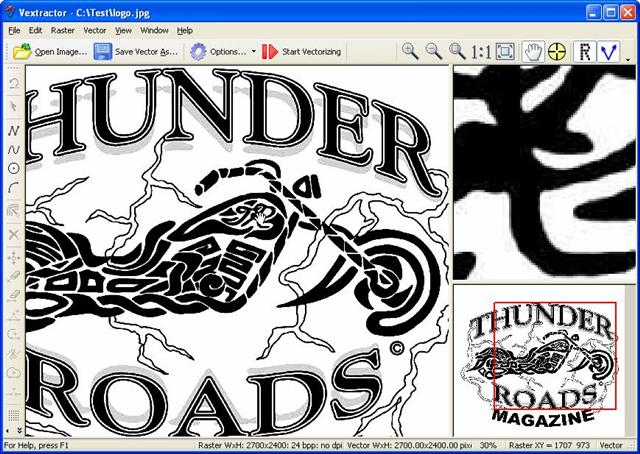Click 'Vector' mode indicator in status bar

(x=610, y=445)
